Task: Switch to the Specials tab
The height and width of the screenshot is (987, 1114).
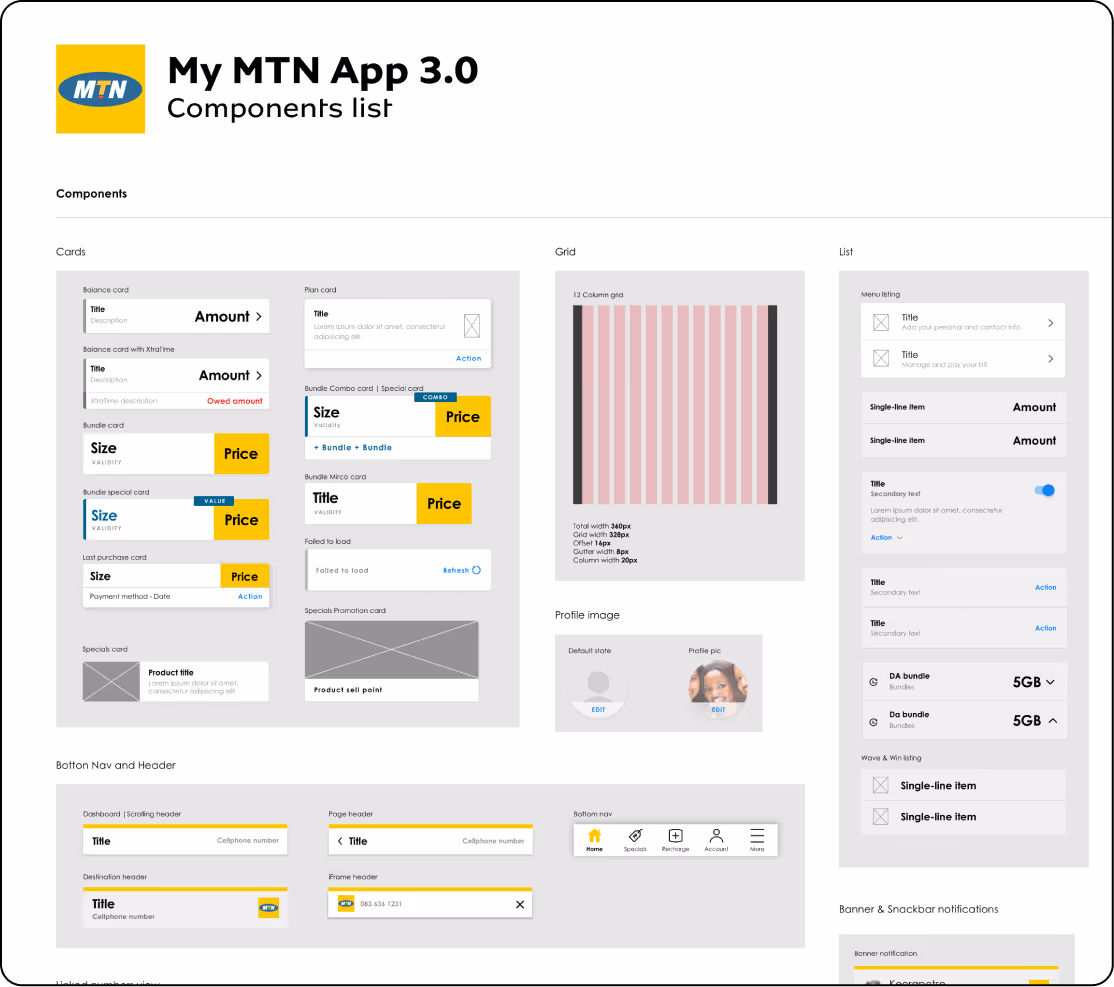Action: tap(635, 837)
